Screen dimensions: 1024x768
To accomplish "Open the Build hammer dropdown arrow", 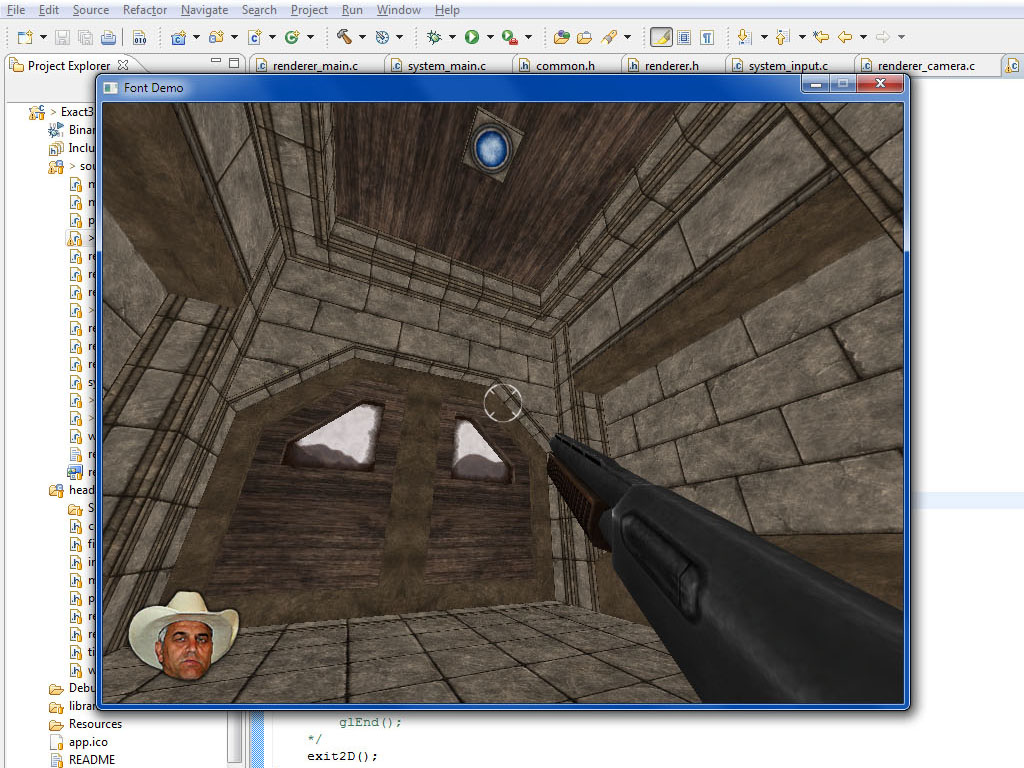I will (x=362, y=37).
